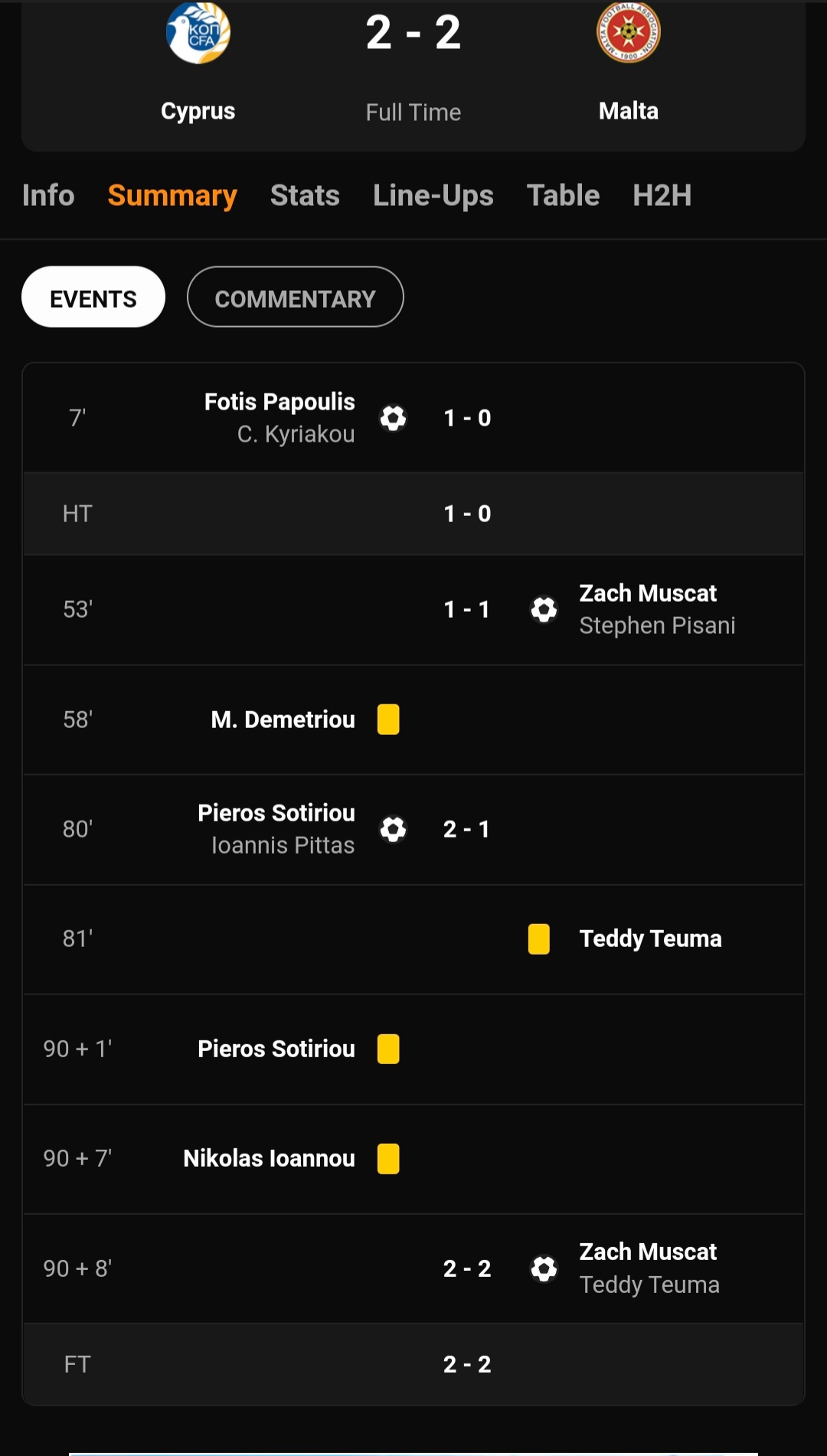Select the EVENTS pill toggle
The width and height of the screenshot is (827, 1456).
[x=93, y=297]
